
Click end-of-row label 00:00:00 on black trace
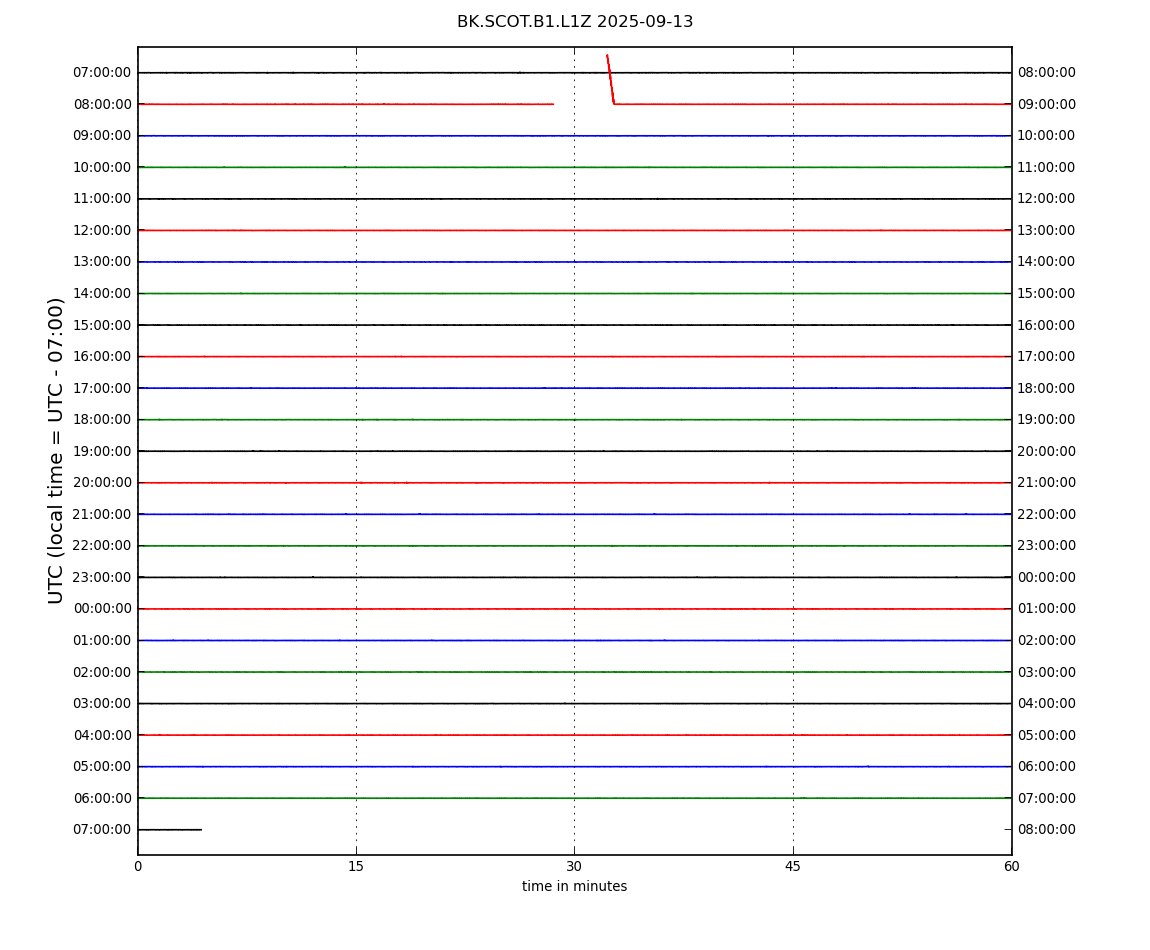pyautogui.click(x=1046, y=577)
